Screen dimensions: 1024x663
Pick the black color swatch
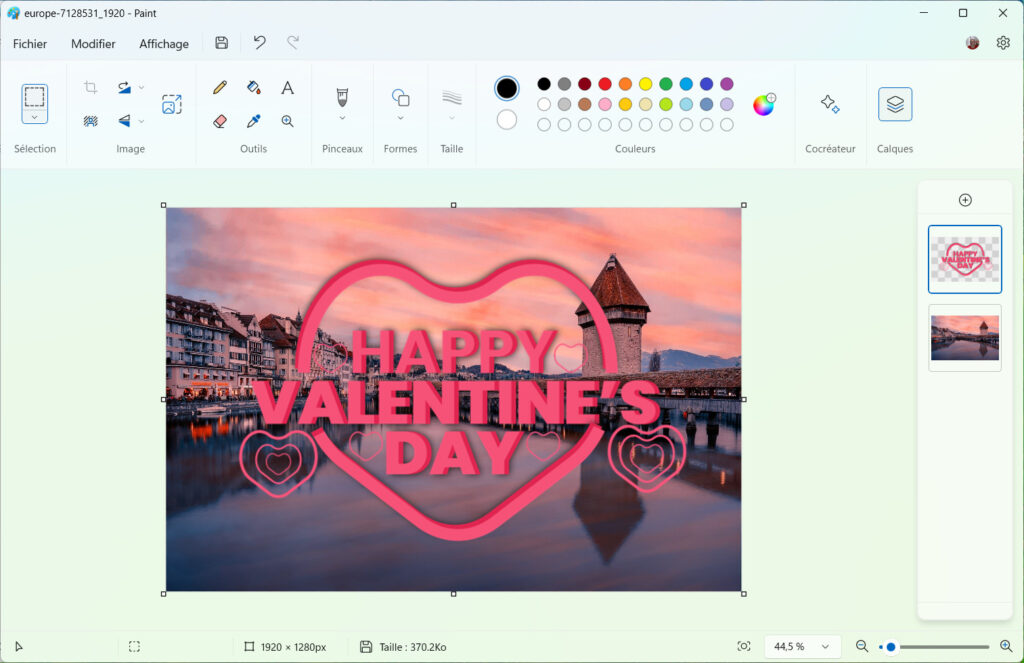tap(544, 84)
